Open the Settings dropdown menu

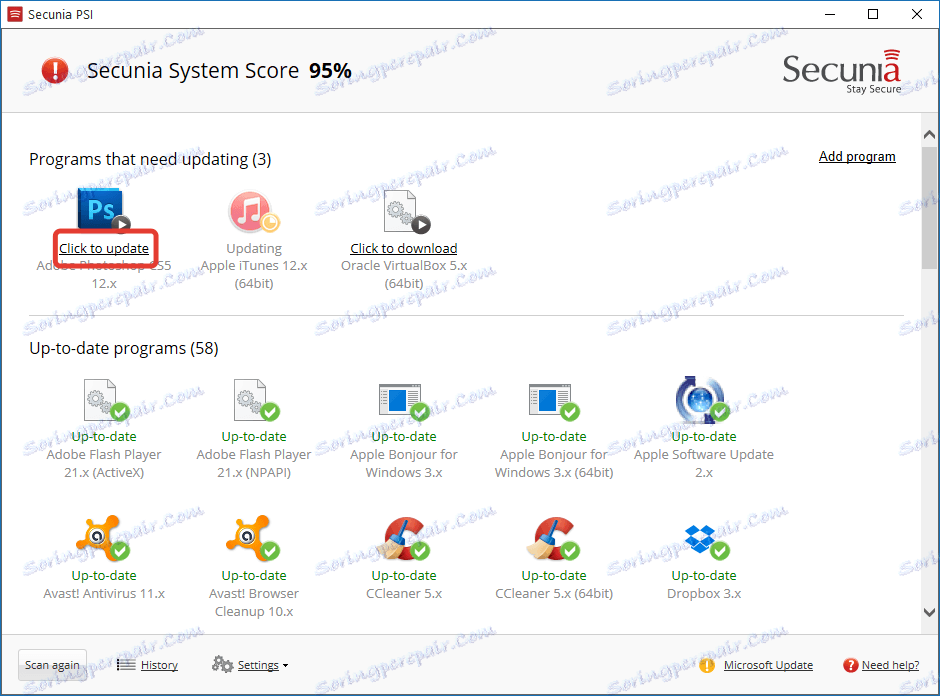(x=263, y=665)
